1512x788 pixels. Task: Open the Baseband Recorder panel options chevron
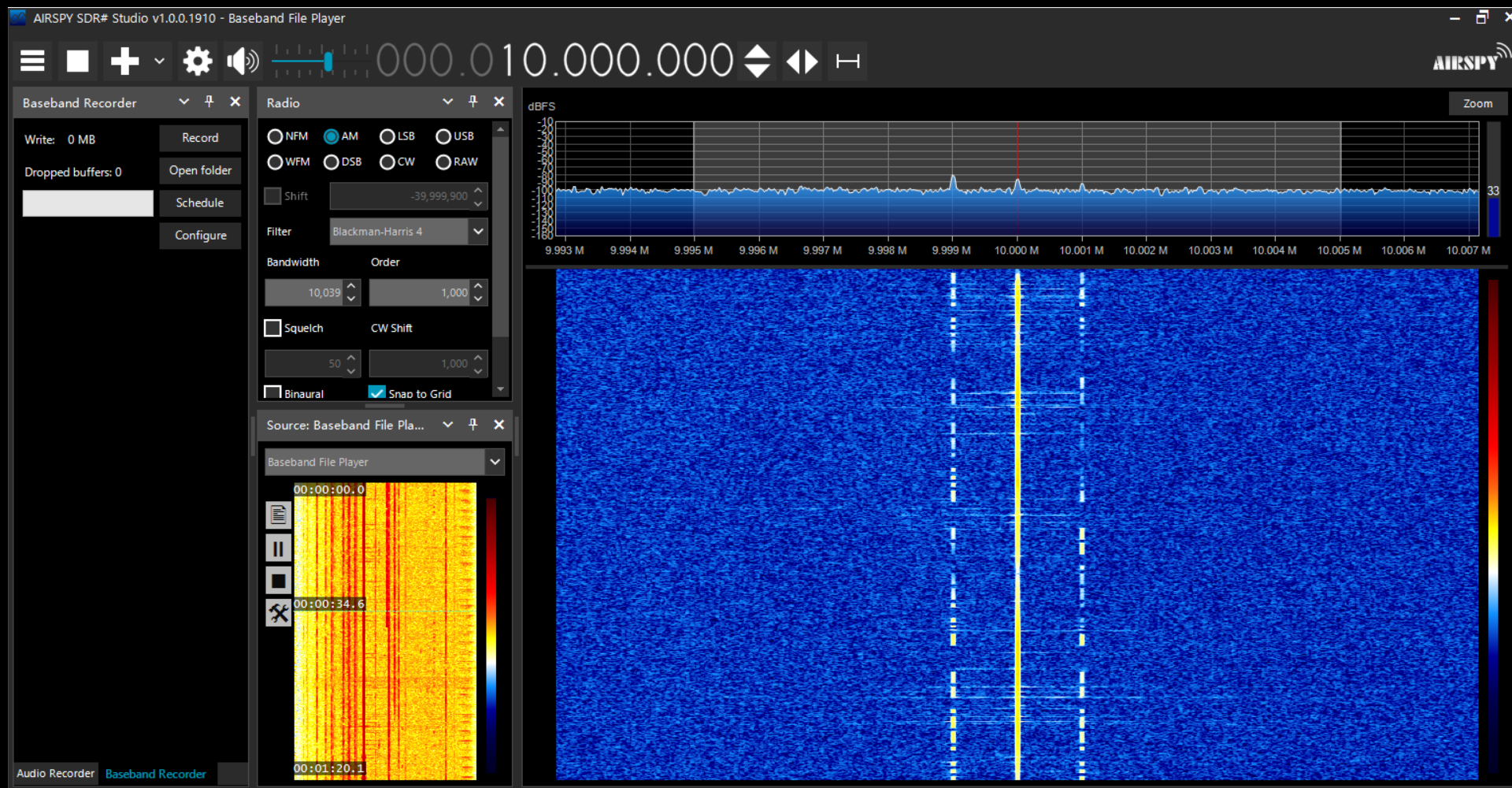coord(183,102)
